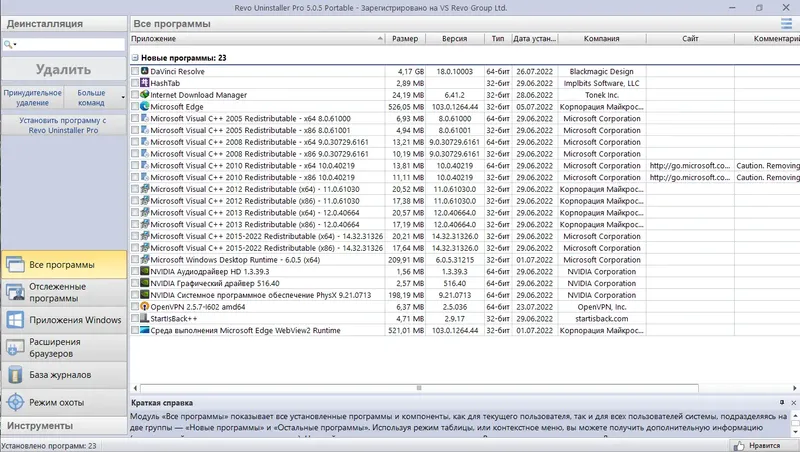This screenshot has height=452, width=800.
Task: Open База журналов section
Action: click(x=64, y=375)
